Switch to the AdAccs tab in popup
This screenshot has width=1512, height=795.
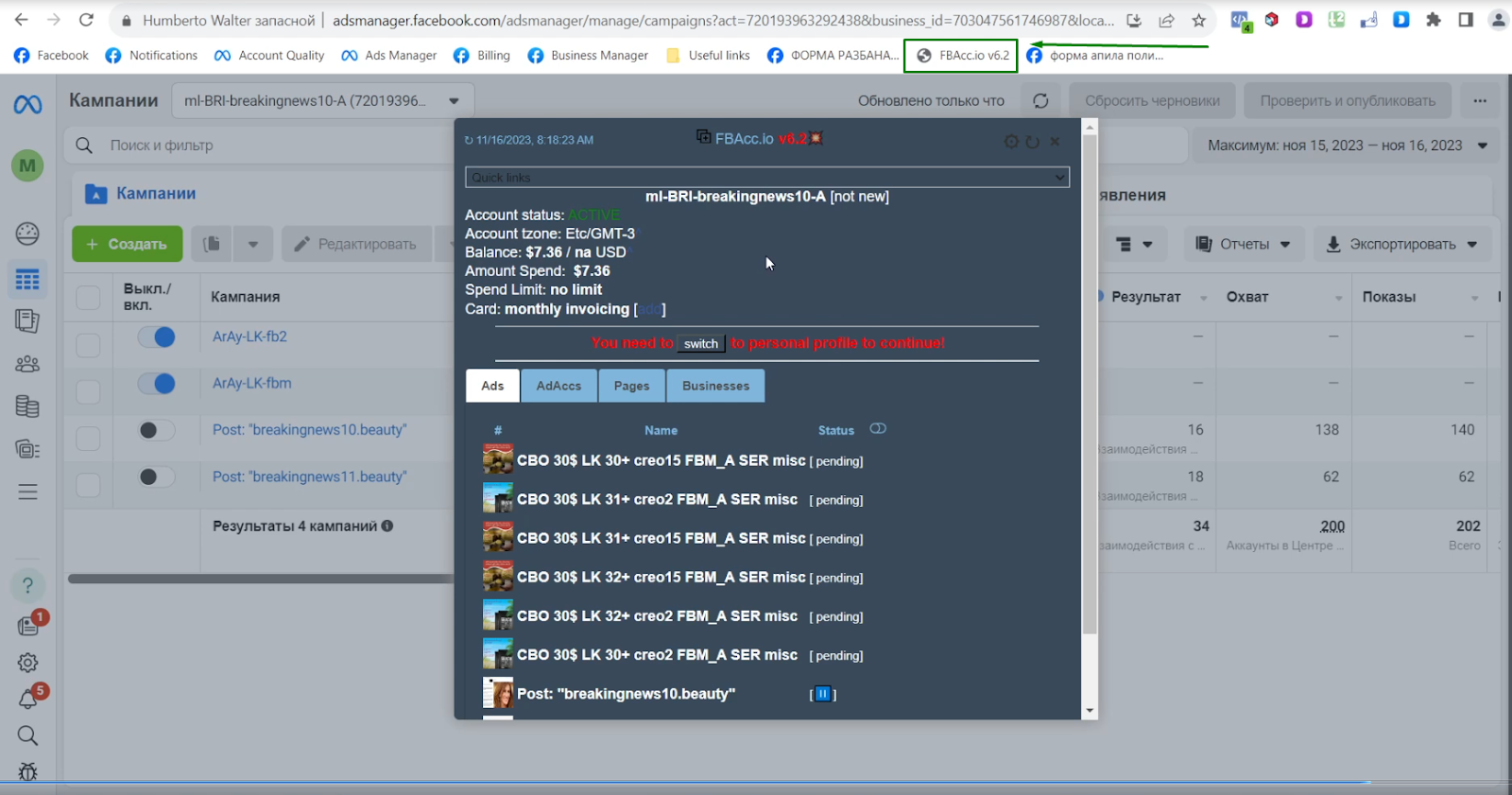coord(558,386)
